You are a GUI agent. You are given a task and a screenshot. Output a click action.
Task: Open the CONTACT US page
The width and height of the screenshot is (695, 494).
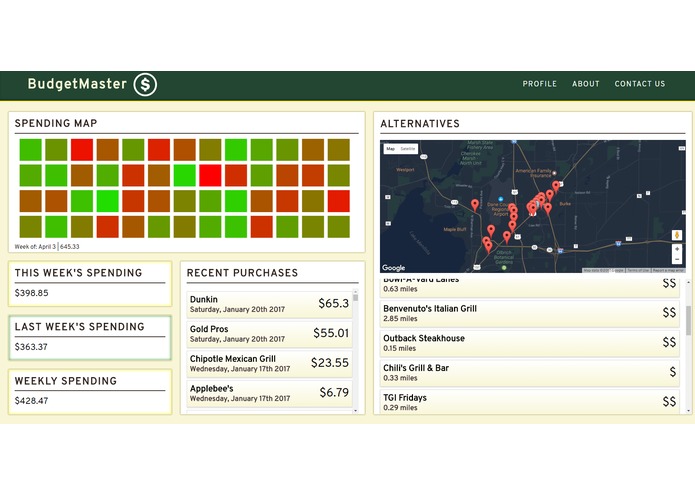pyautogui.click(x=640, y=84)
